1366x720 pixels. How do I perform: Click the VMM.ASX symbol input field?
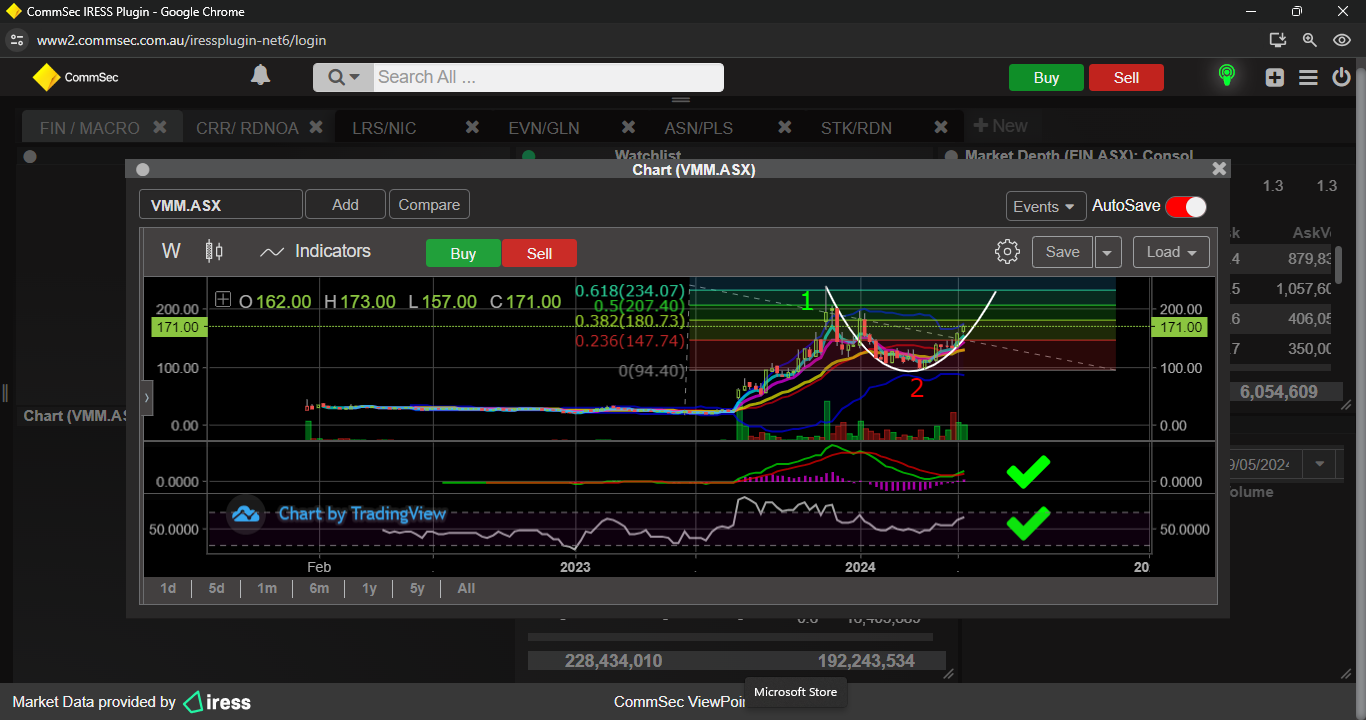tap(220, 205)
